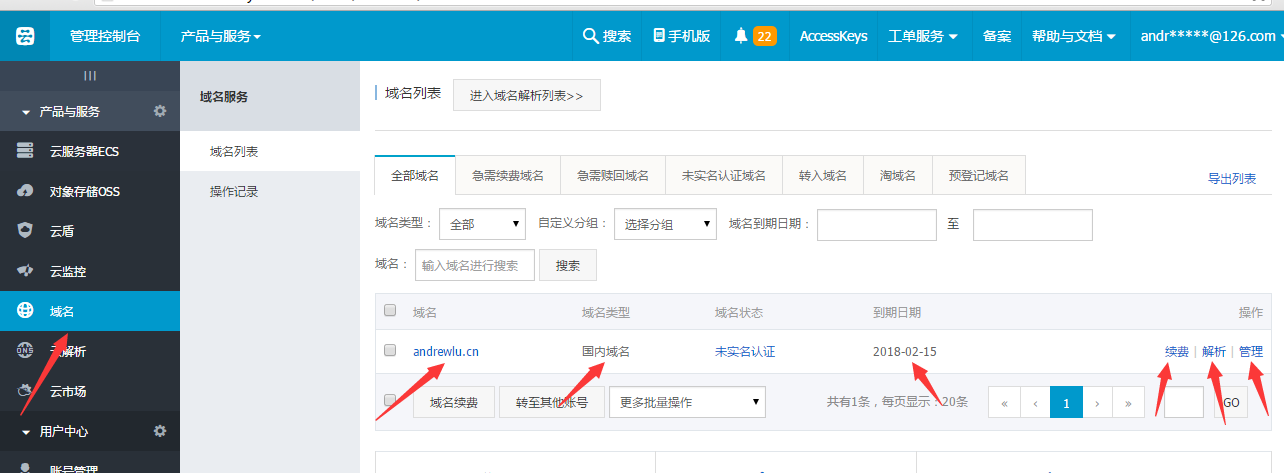The image size is (1284, 473).
Task: Click the 域名续费 batch button
Action: coord(454,403)
